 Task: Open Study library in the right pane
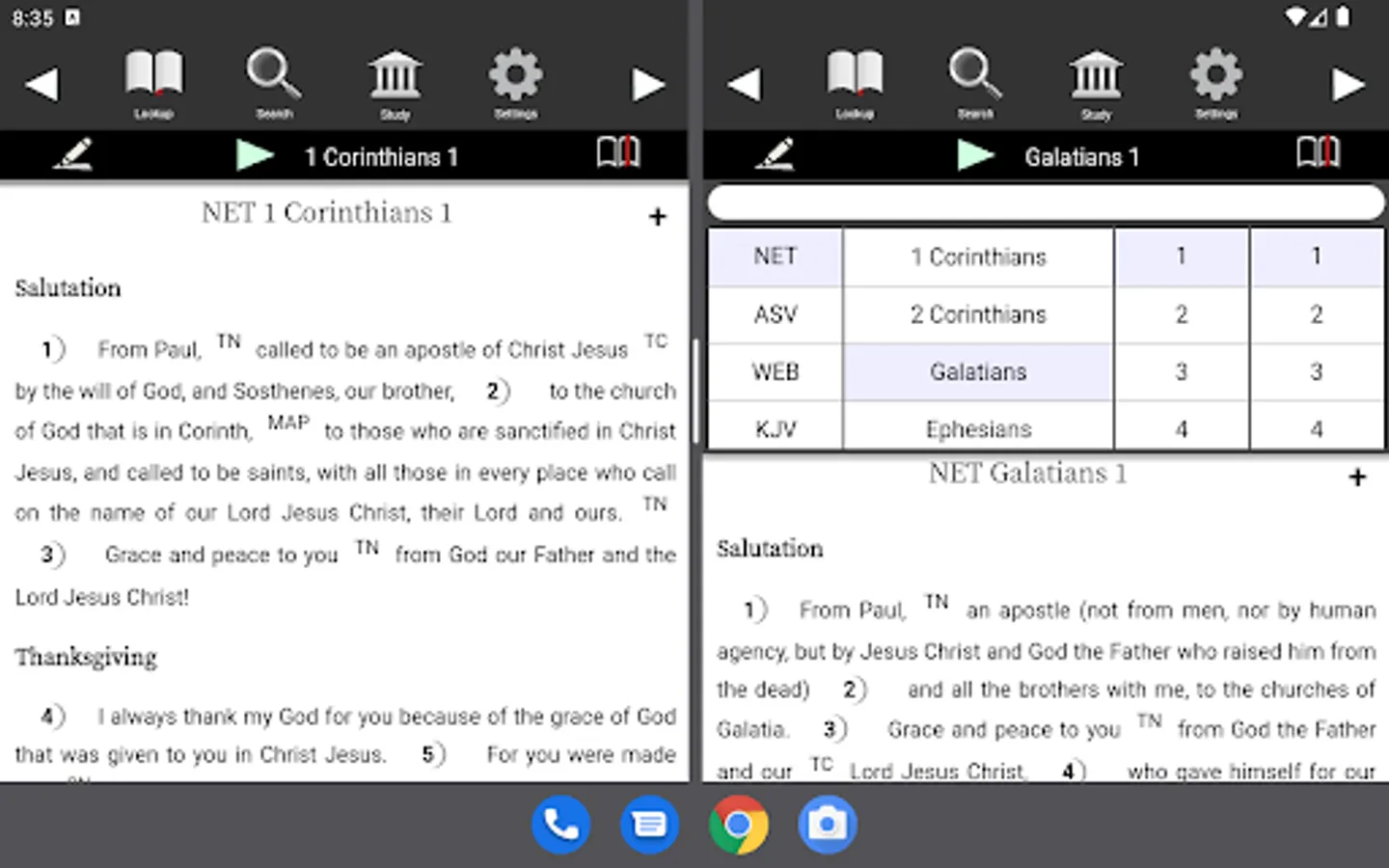coord(1096,84)
